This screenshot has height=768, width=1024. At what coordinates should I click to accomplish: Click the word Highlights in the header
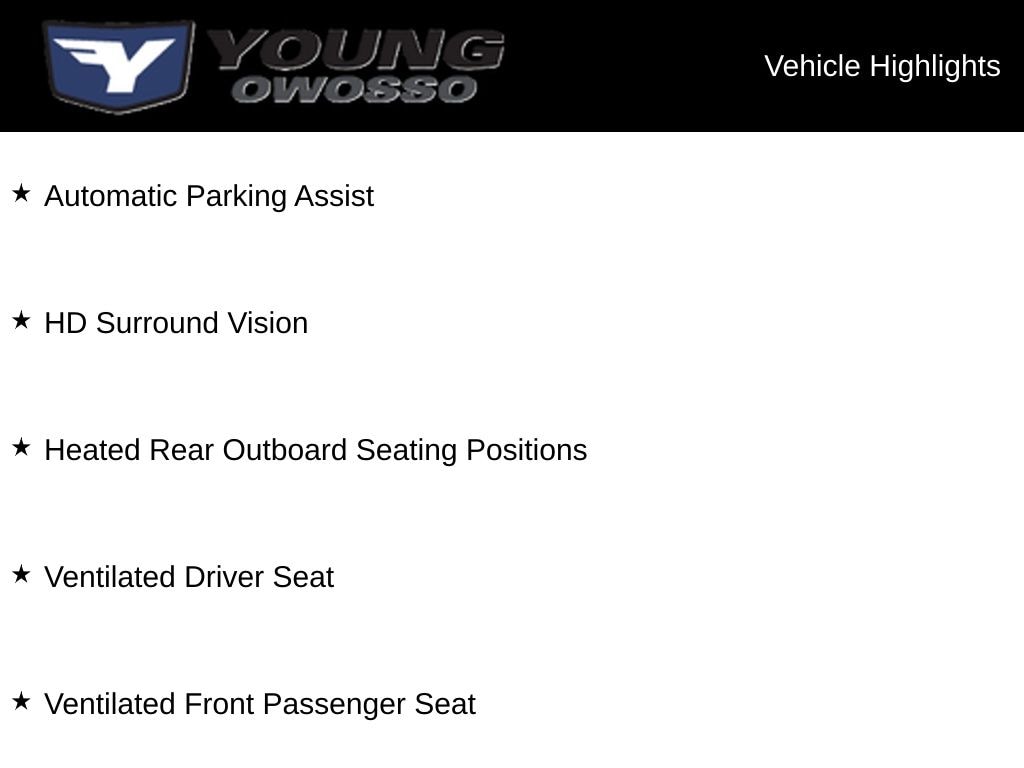click(x=935, y=67)
